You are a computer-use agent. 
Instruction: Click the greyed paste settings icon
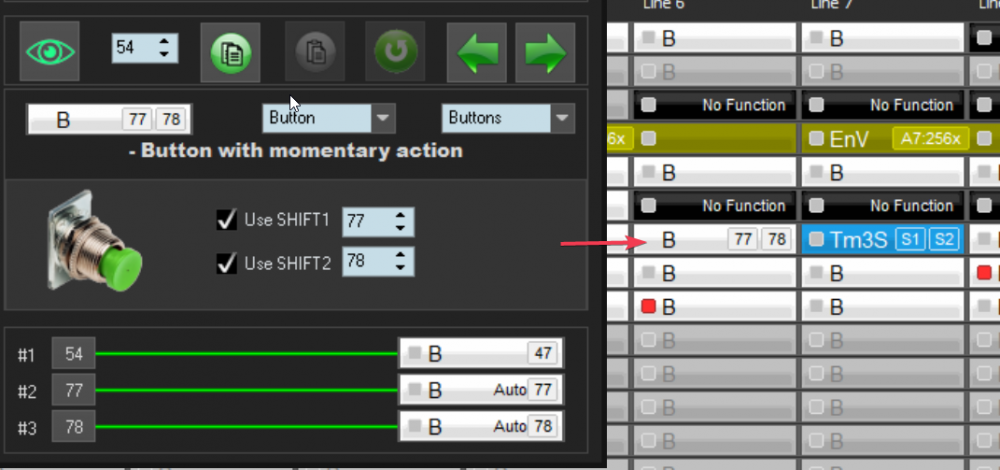[314, 51]
